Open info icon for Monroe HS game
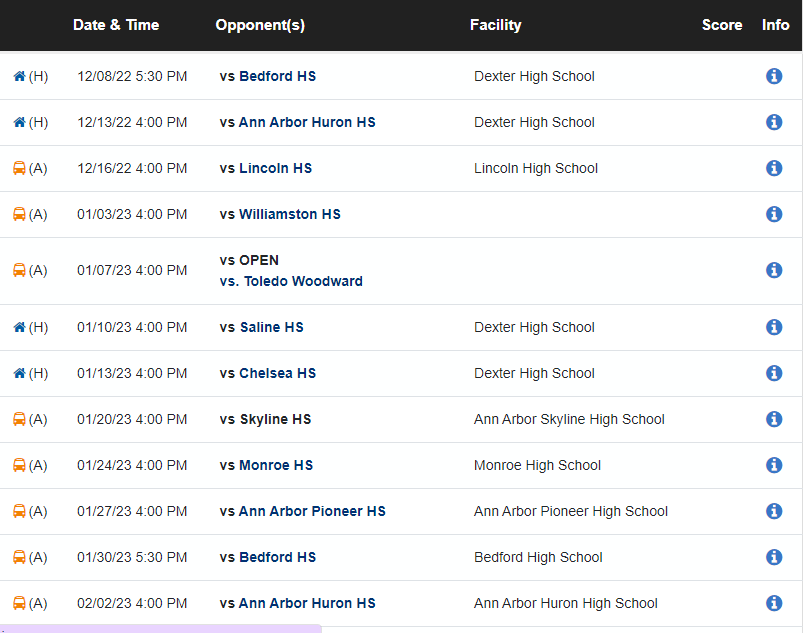The width and height of the screenshot is (806, 633). 773,465
